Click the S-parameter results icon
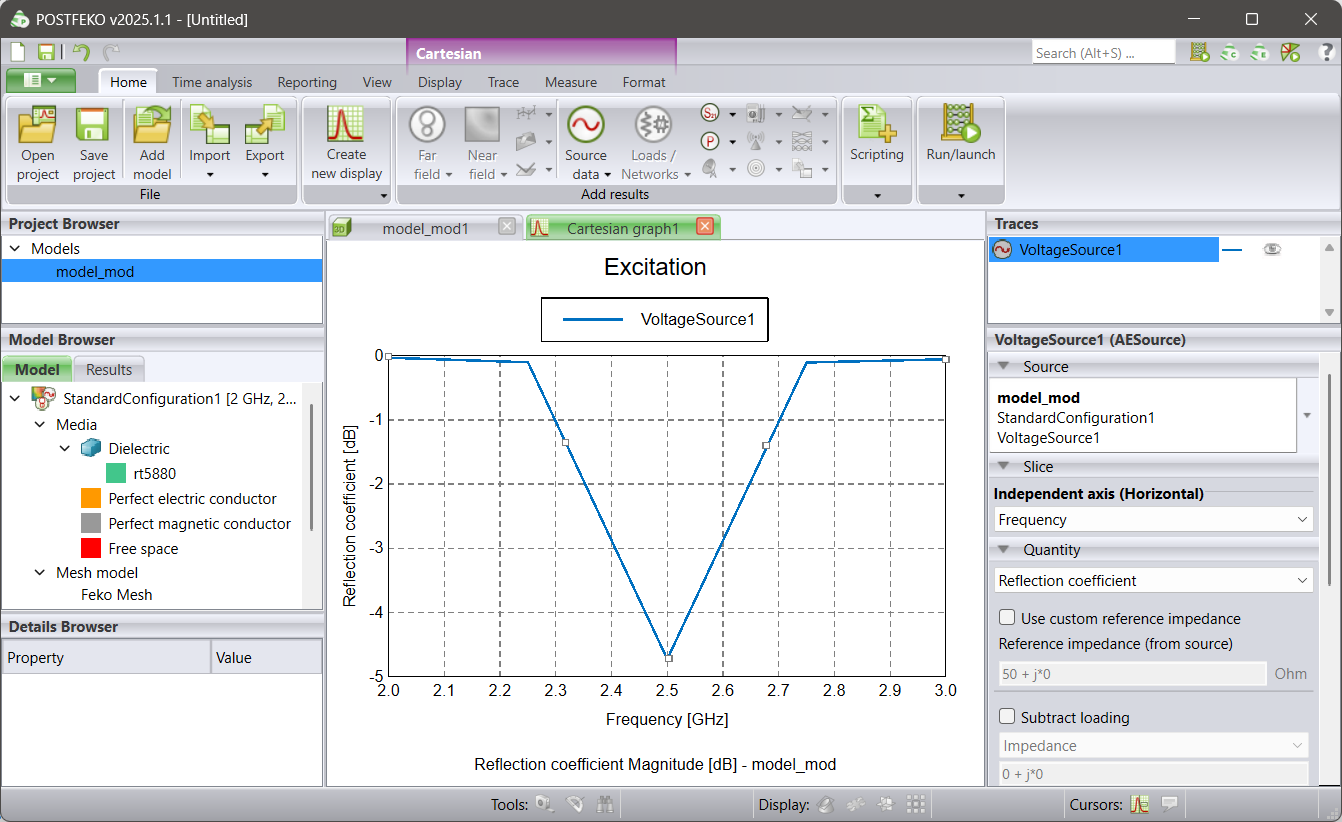 click(710, 113)
